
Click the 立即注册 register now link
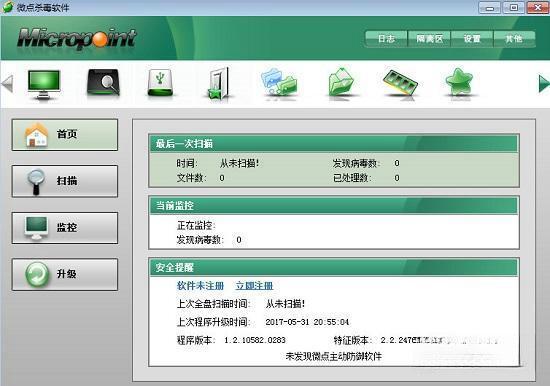pyautogui.click(x=254, y=286)
